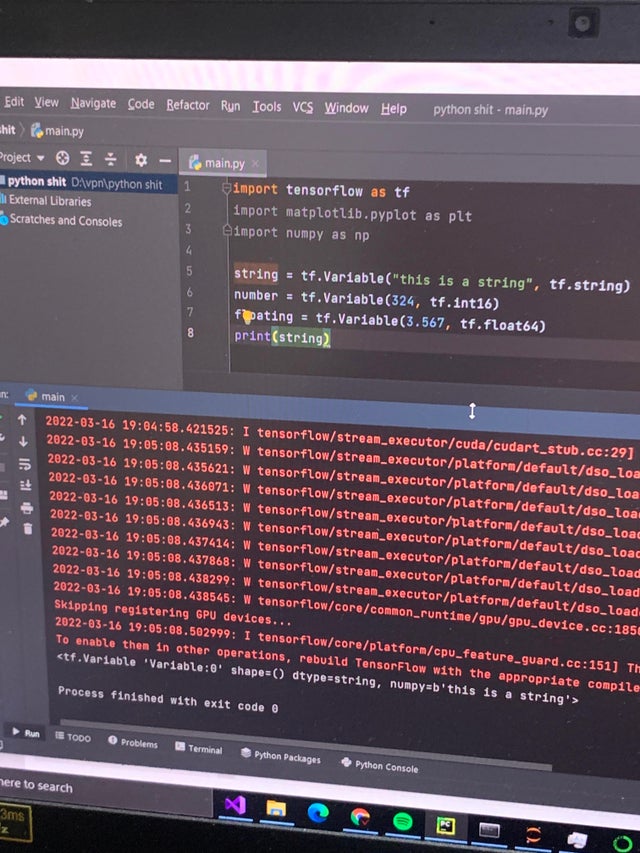
Task: Open File Explorer from the taskbar
Action: (x=276, y=808)
